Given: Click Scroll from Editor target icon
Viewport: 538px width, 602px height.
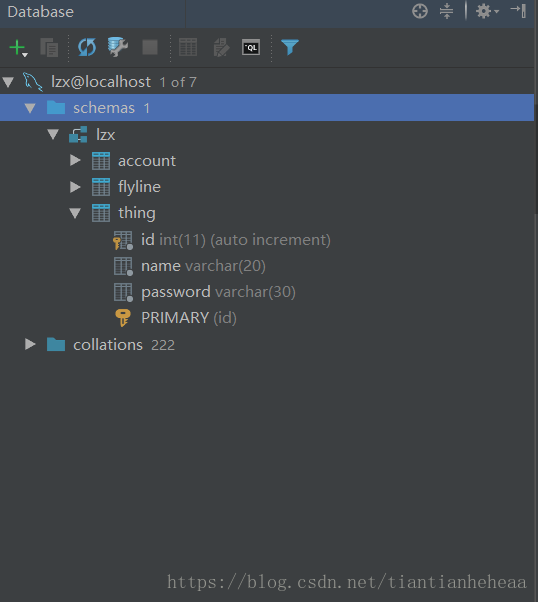Looking at the screenshot, I should [420, 11].
